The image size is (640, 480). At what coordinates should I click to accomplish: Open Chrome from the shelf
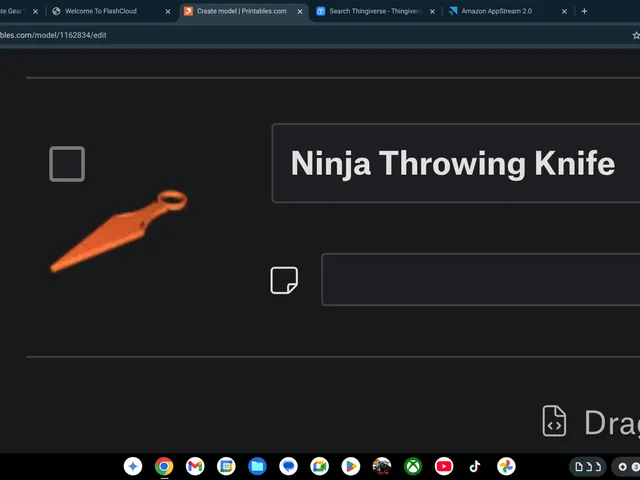164,466
